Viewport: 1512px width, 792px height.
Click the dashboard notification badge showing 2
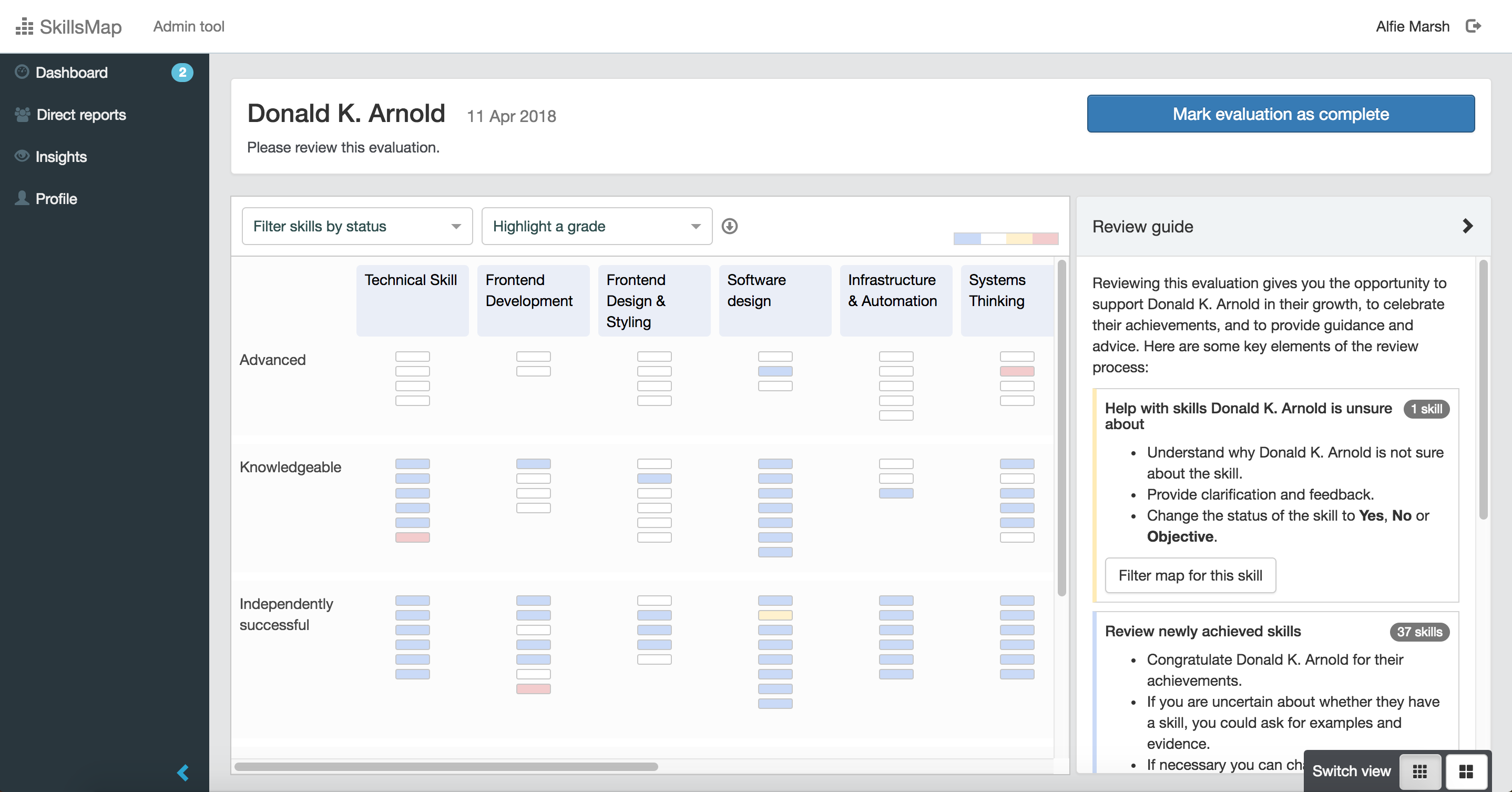tap(182, 72)
